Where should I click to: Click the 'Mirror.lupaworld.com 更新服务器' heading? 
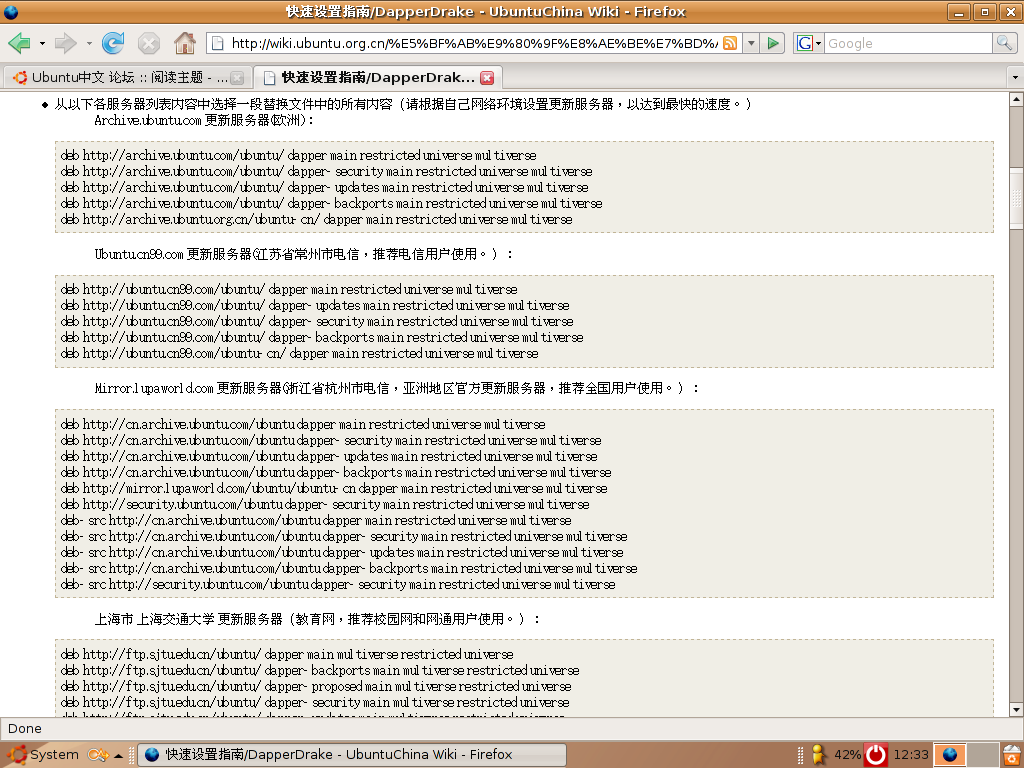click(x=397, y=389)
